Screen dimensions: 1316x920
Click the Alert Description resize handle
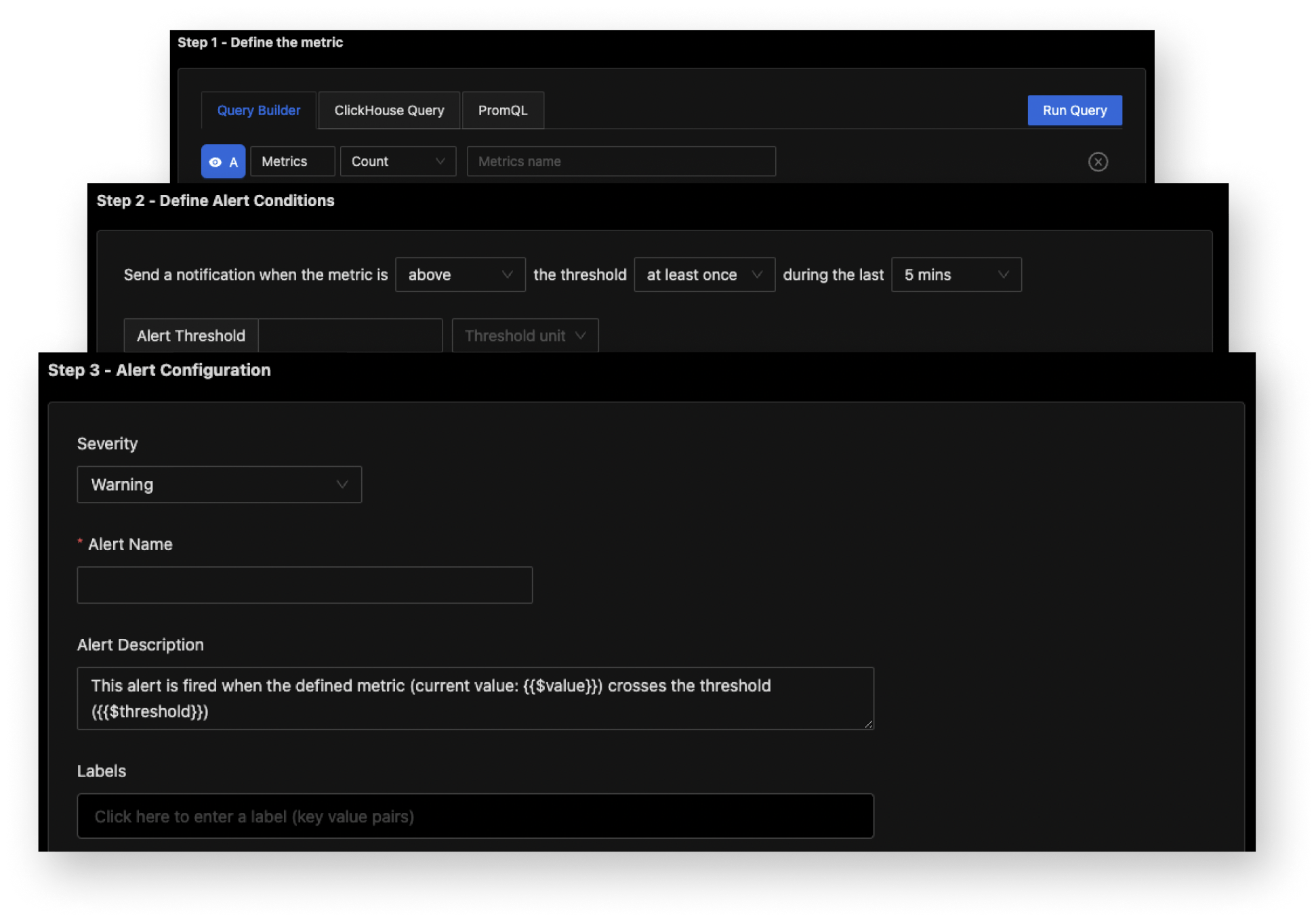[868, 724]
